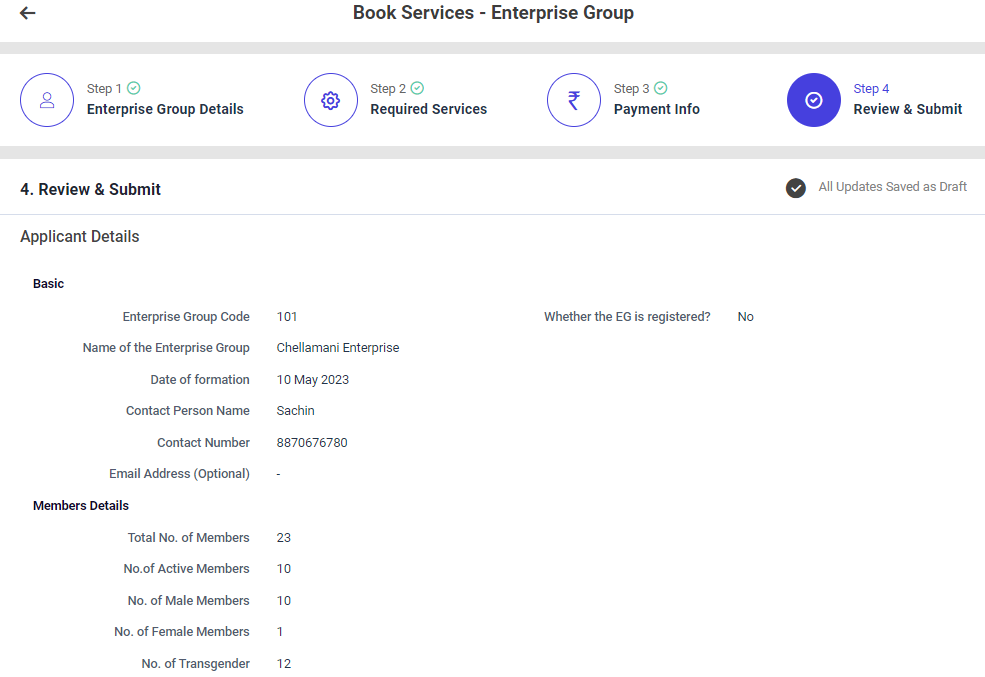
Task: Click the 'All Updates Saved as Draft' text
Action: (892, 187)
